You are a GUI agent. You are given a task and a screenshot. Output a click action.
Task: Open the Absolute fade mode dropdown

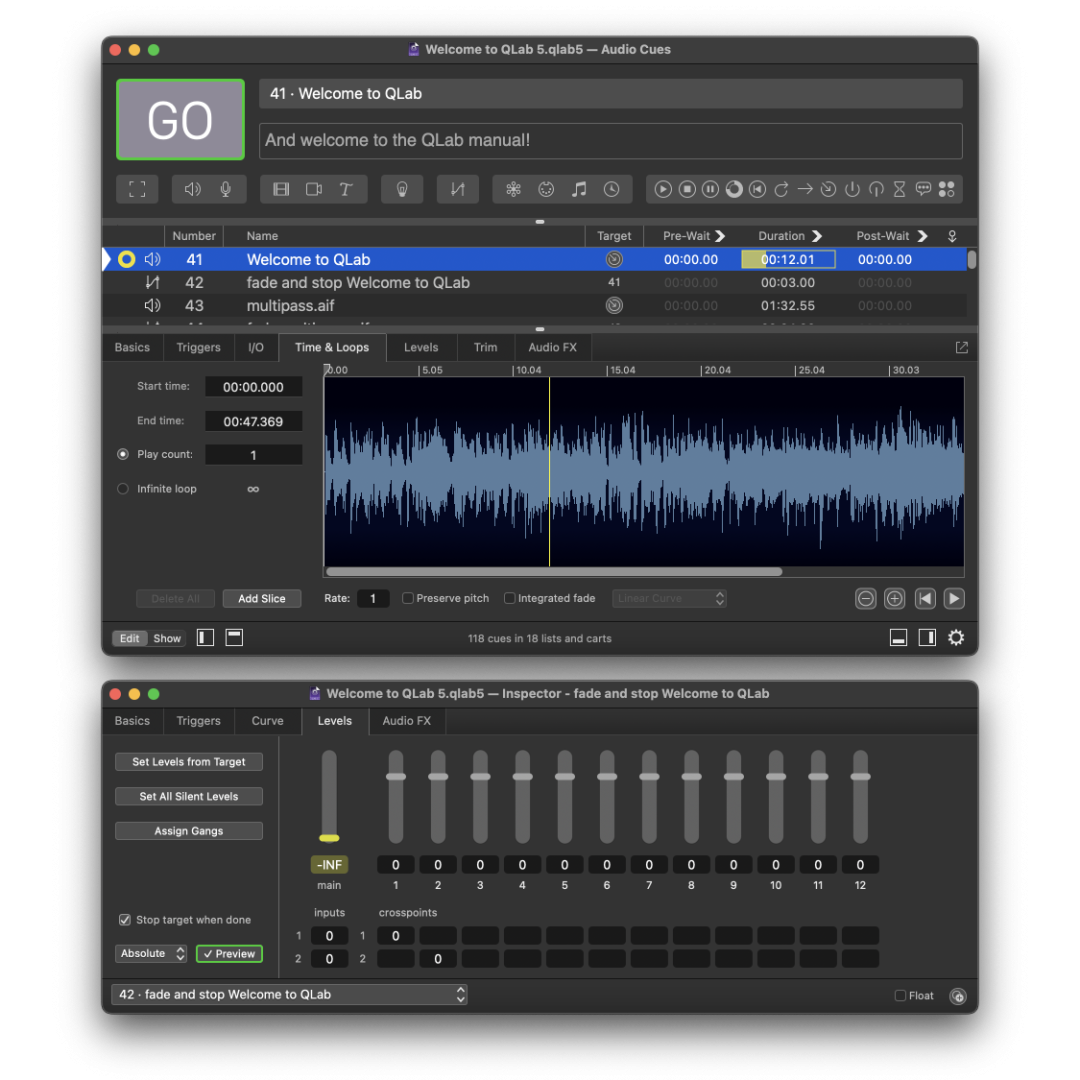pos(151,953)
